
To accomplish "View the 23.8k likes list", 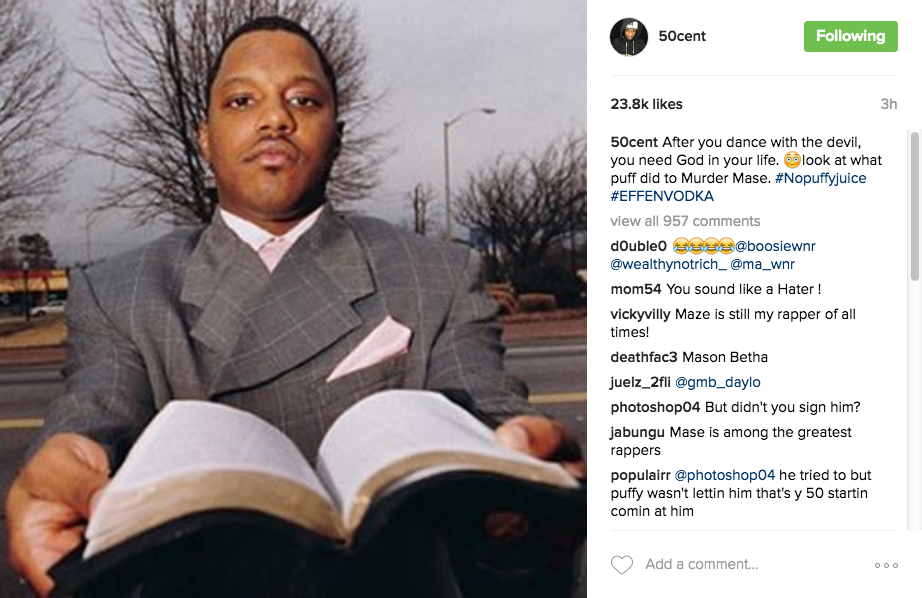I will click(646, 104).
